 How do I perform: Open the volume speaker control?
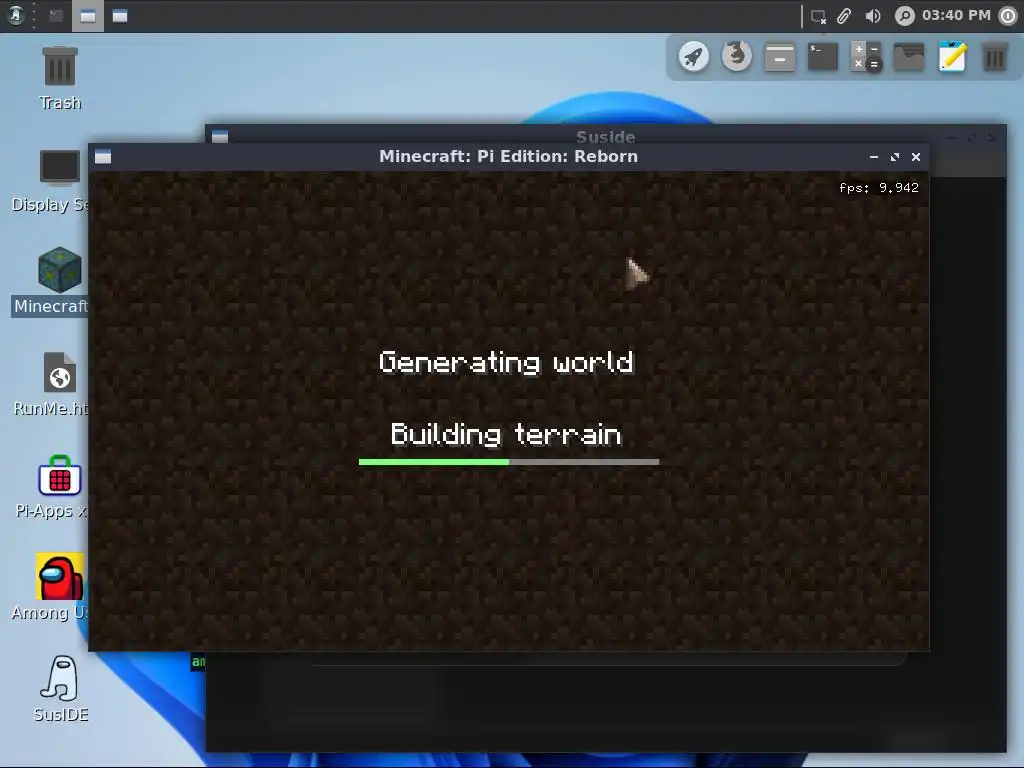click(872, 16)
